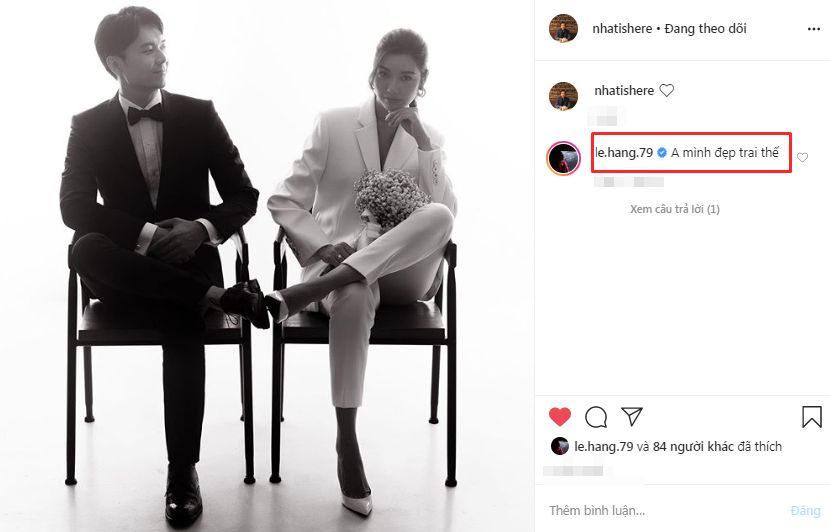Click the verified badge next to le.hang.79
Image resolution: width=830 pixels, height=532 pixels.
click(x=661, y=153)
